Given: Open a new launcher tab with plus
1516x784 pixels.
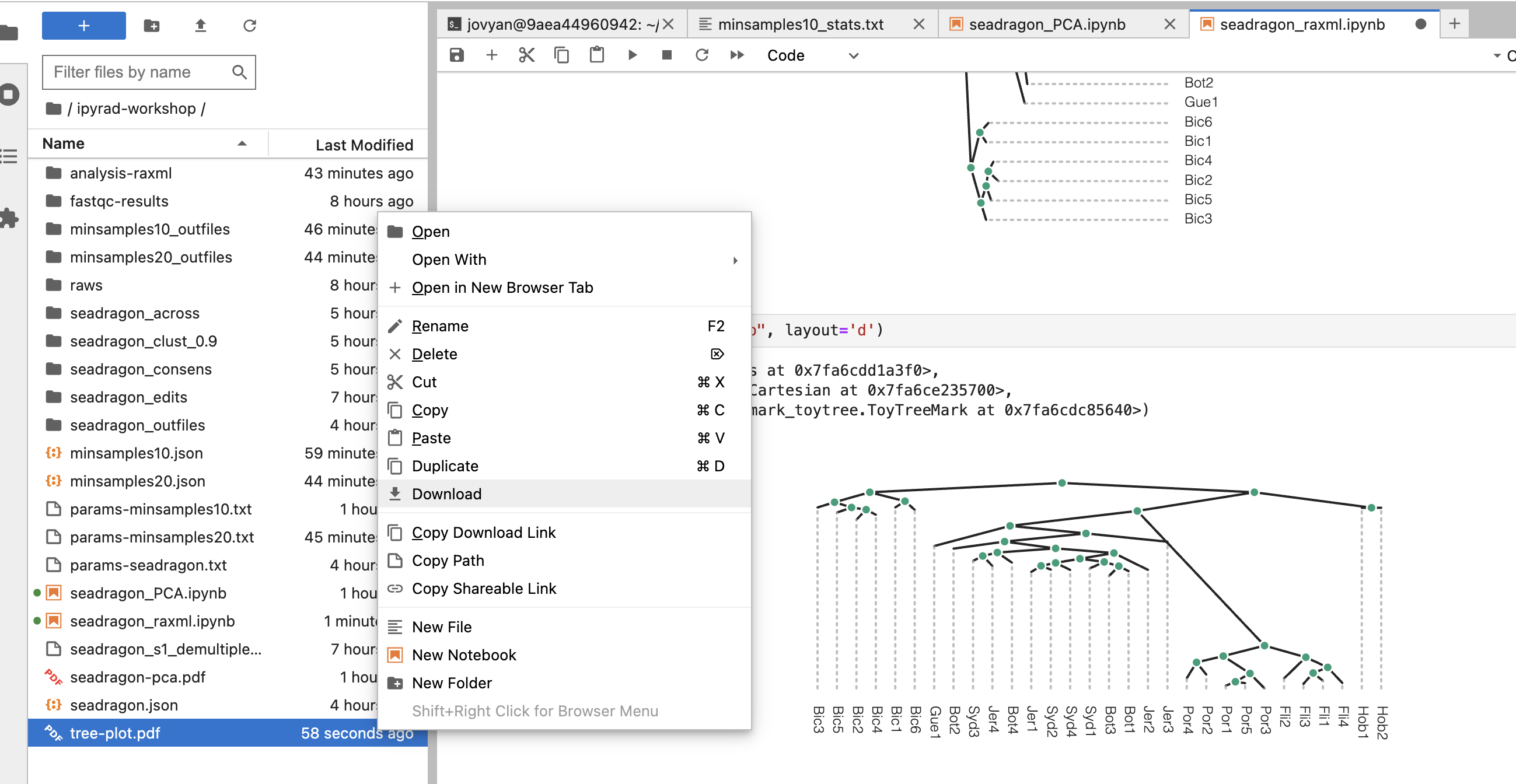Looking at the screenshot, I should 1454,24.
